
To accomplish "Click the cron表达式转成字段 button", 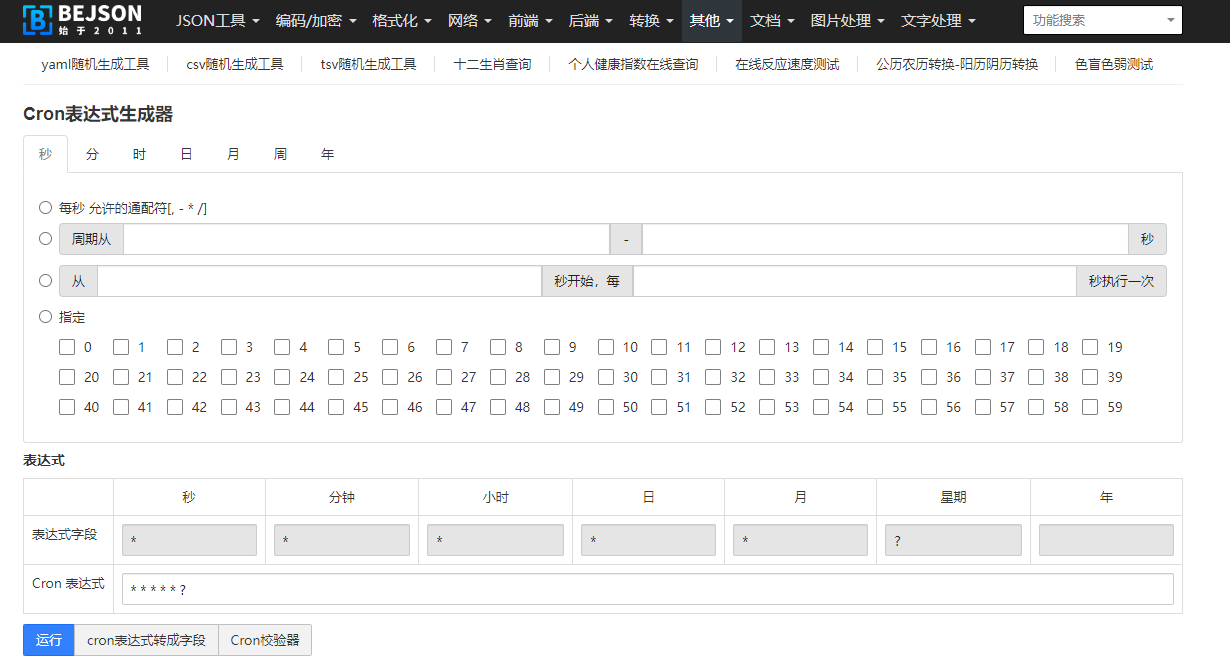I will click(x=146, y=640).
